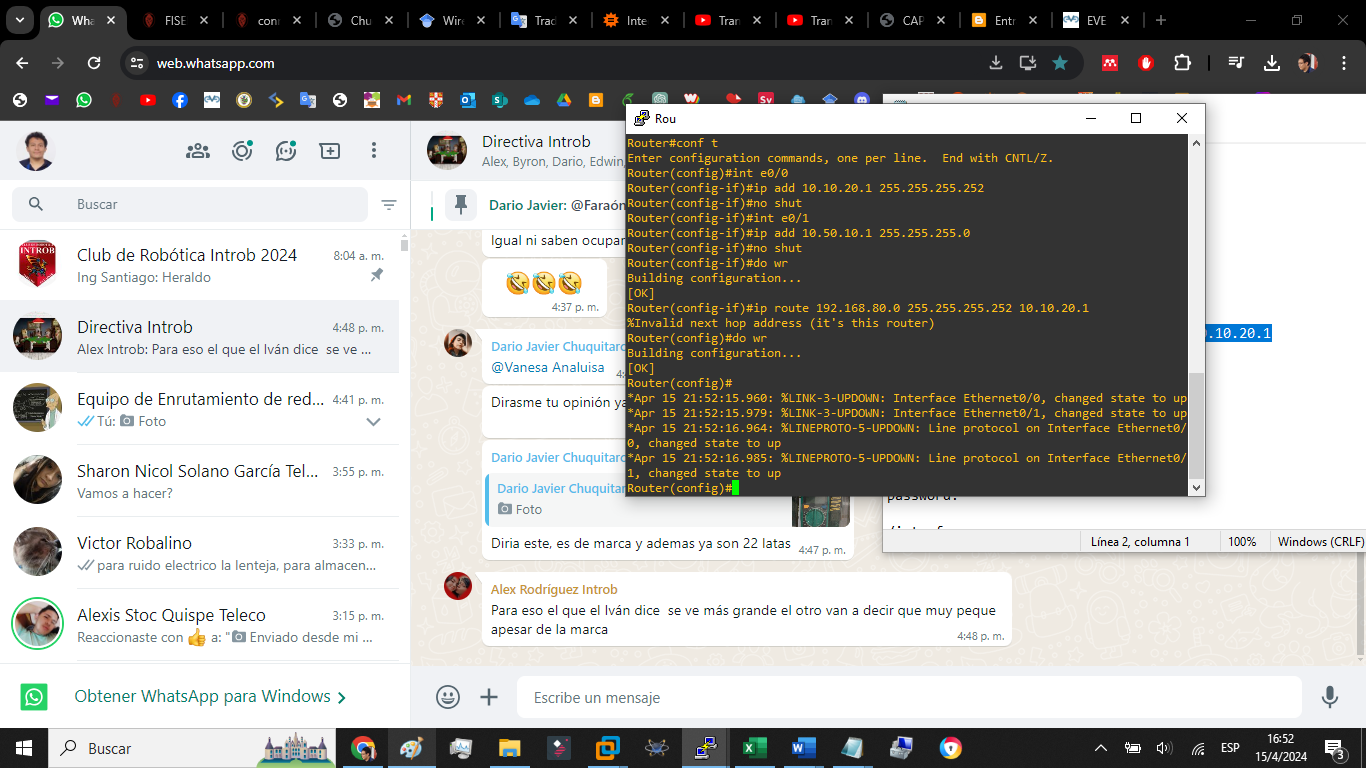The height and width of the screenshot is (768, 1366).
Task: Switch to the FISE browser tab
Action: coord(175,20)
